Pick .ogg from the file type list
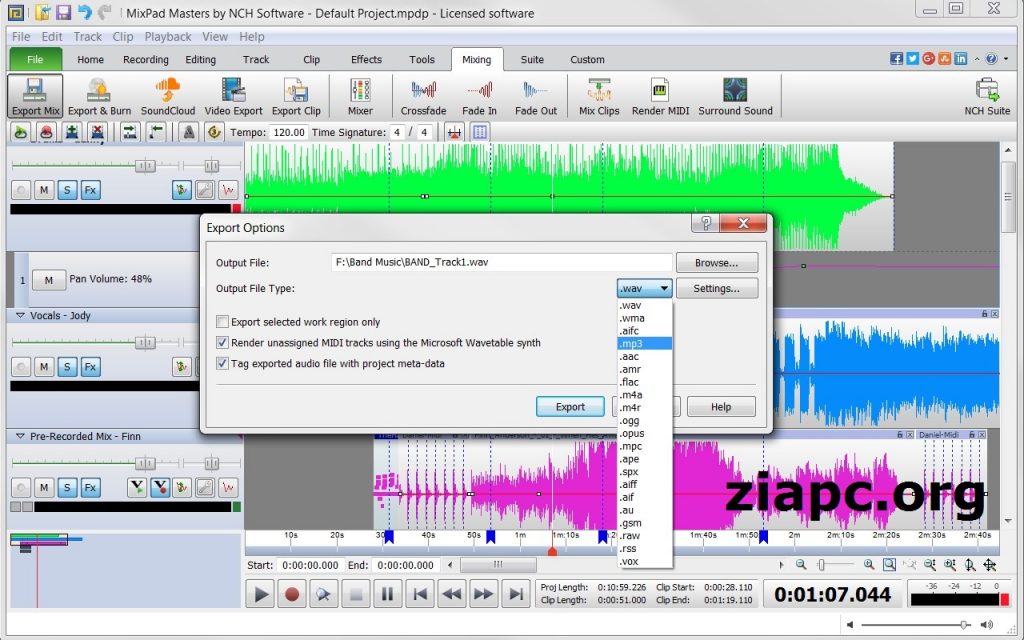The image size is (1024, 640). click(x=645, y=421)
